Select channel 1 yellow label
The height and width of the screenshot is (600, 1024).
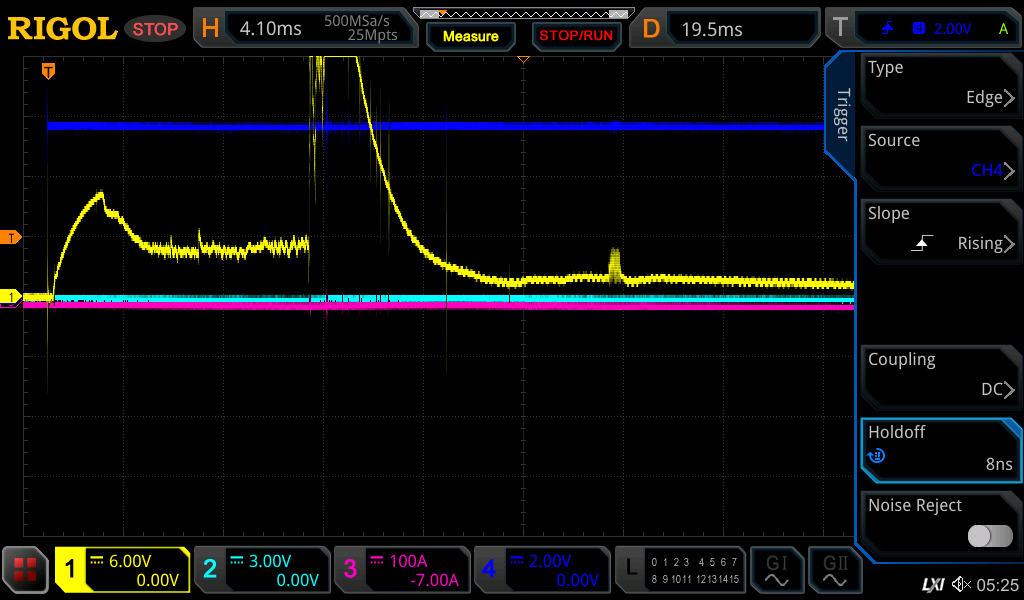click(70, 570)
